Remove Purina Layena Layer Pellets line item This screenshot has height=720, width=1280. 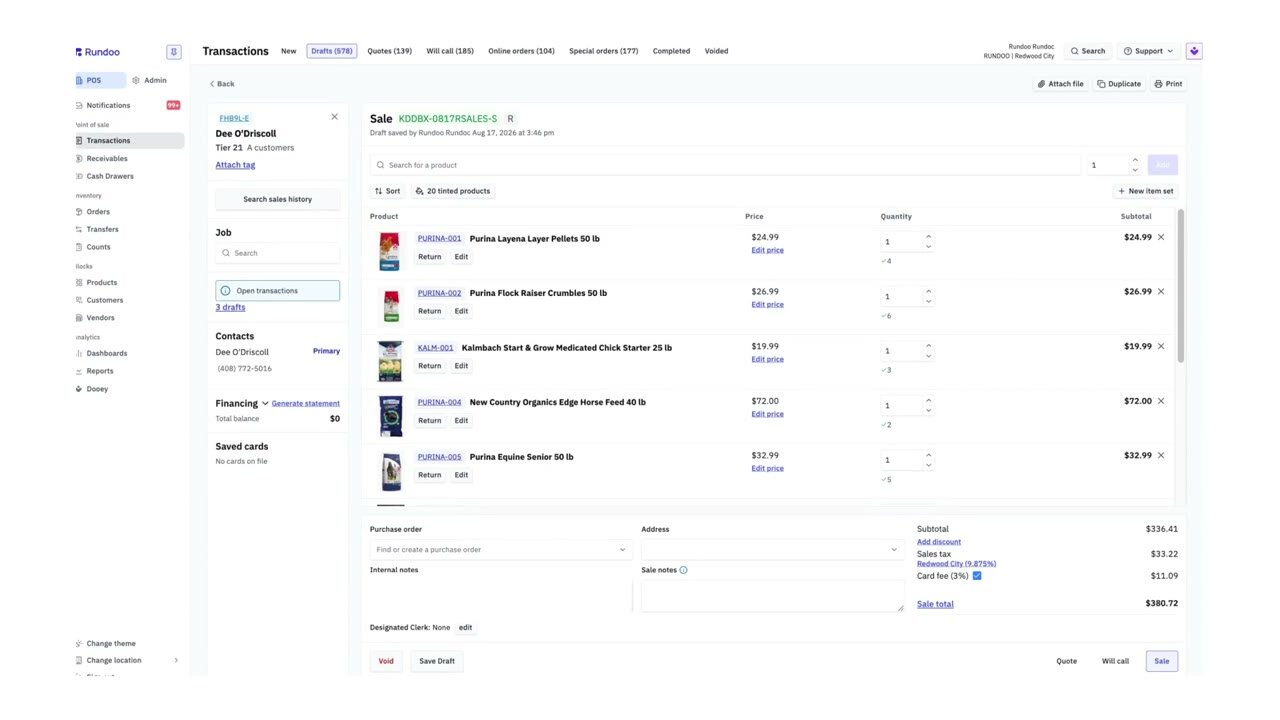pos(1161,237)
